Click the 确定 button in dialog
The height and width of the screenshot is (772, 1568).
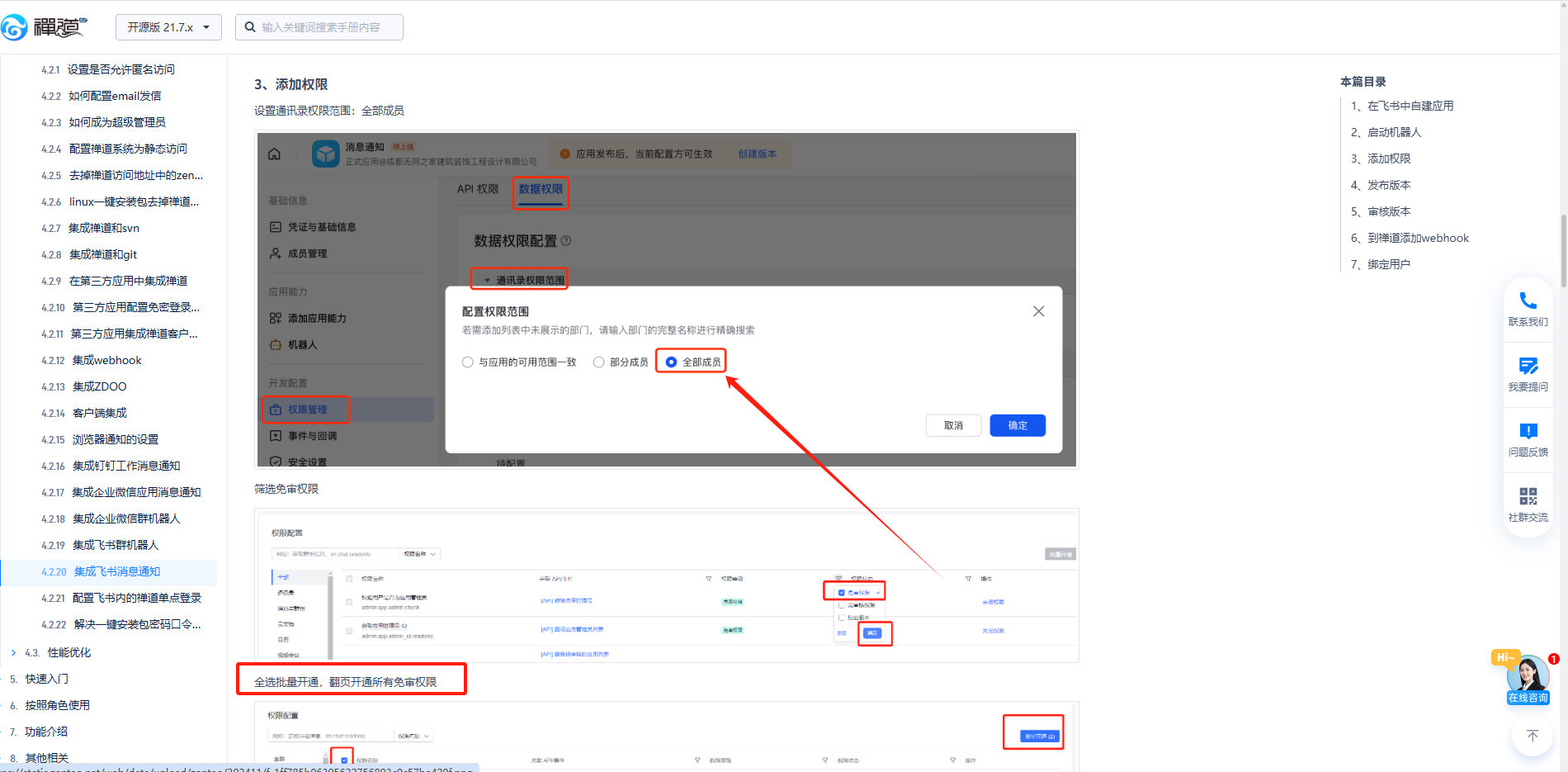[x=1018, y=425]
